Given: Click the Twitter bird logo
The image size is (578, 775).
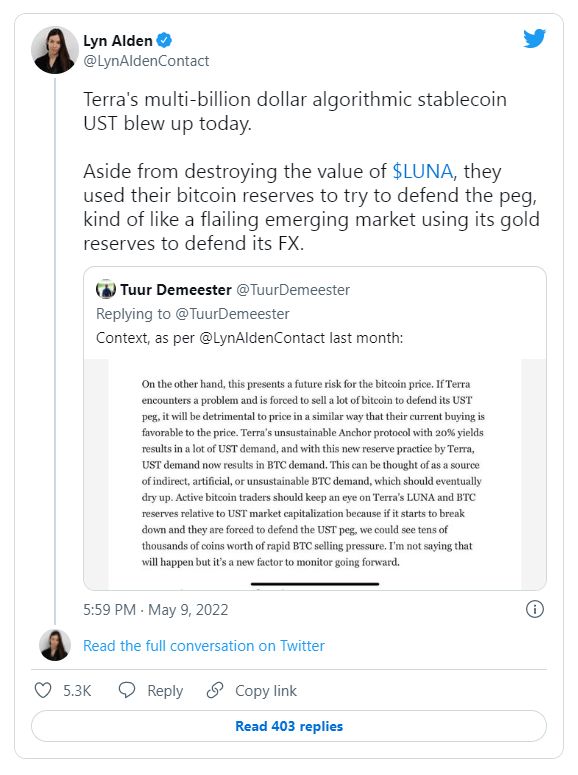Looking at the screenshot, I should click(534, 39).
